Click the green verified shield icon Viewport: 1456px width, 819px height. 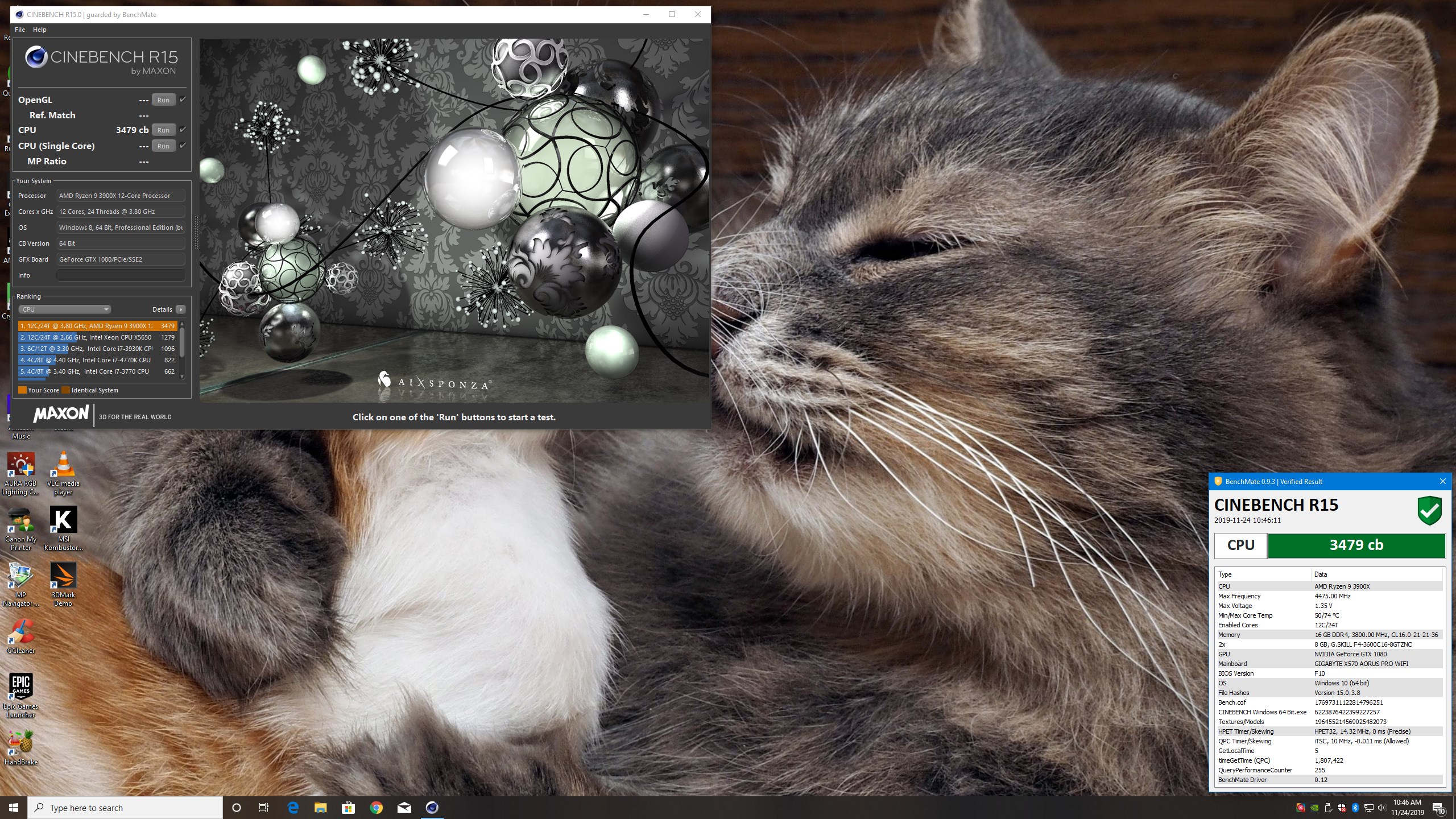[1429, 511]
